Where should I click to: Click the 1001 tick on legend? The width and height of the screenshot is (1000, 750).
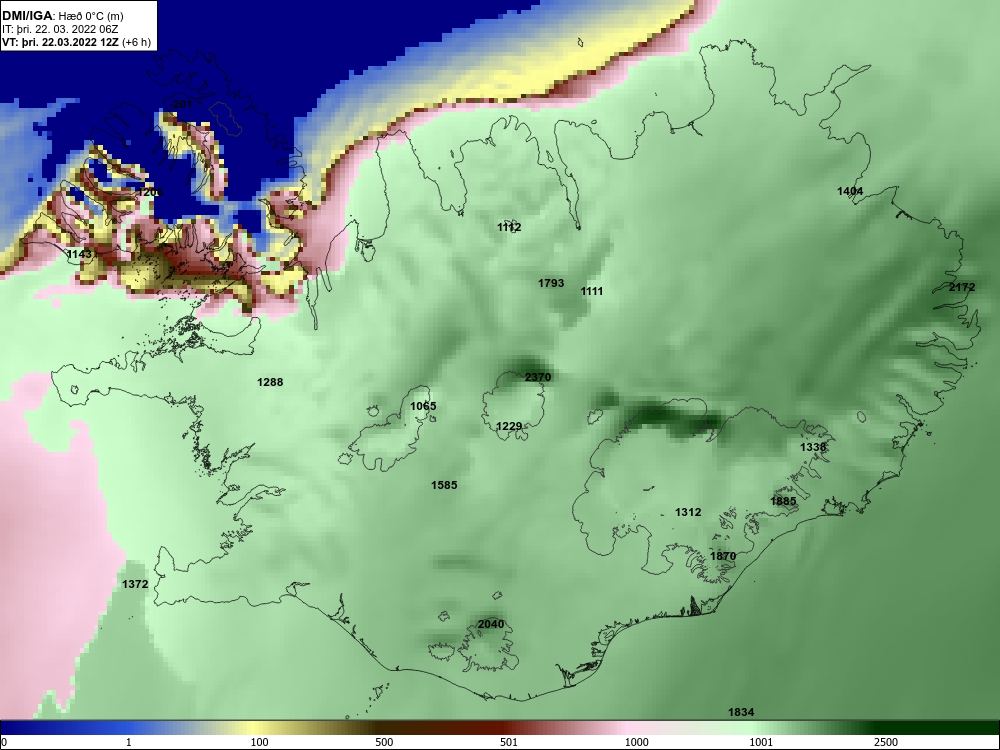pyautogui.click(x=761, y=742)
